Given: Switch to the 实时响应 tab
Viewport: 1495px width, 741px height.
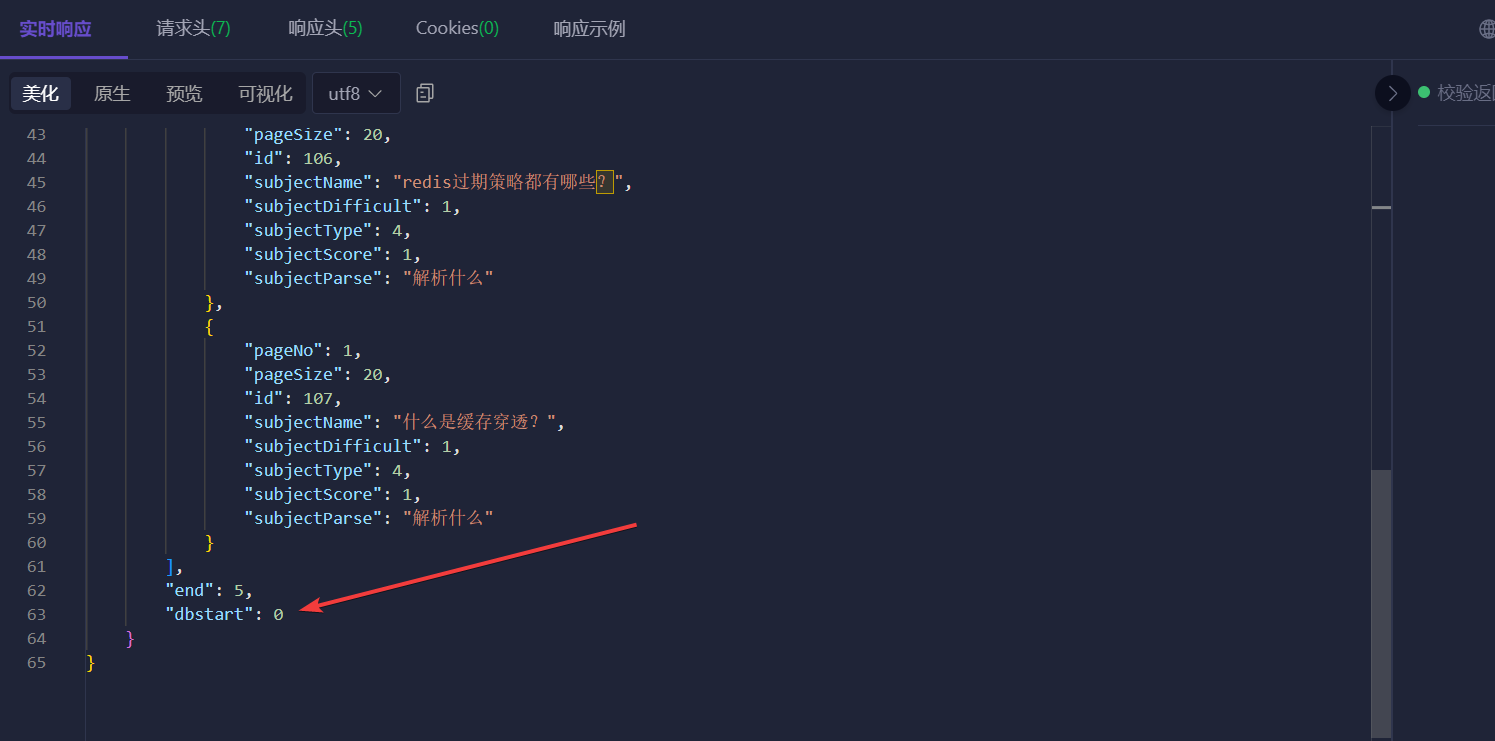Looking at the screenshot, I should pyautogui.click(x=56, y=29).
